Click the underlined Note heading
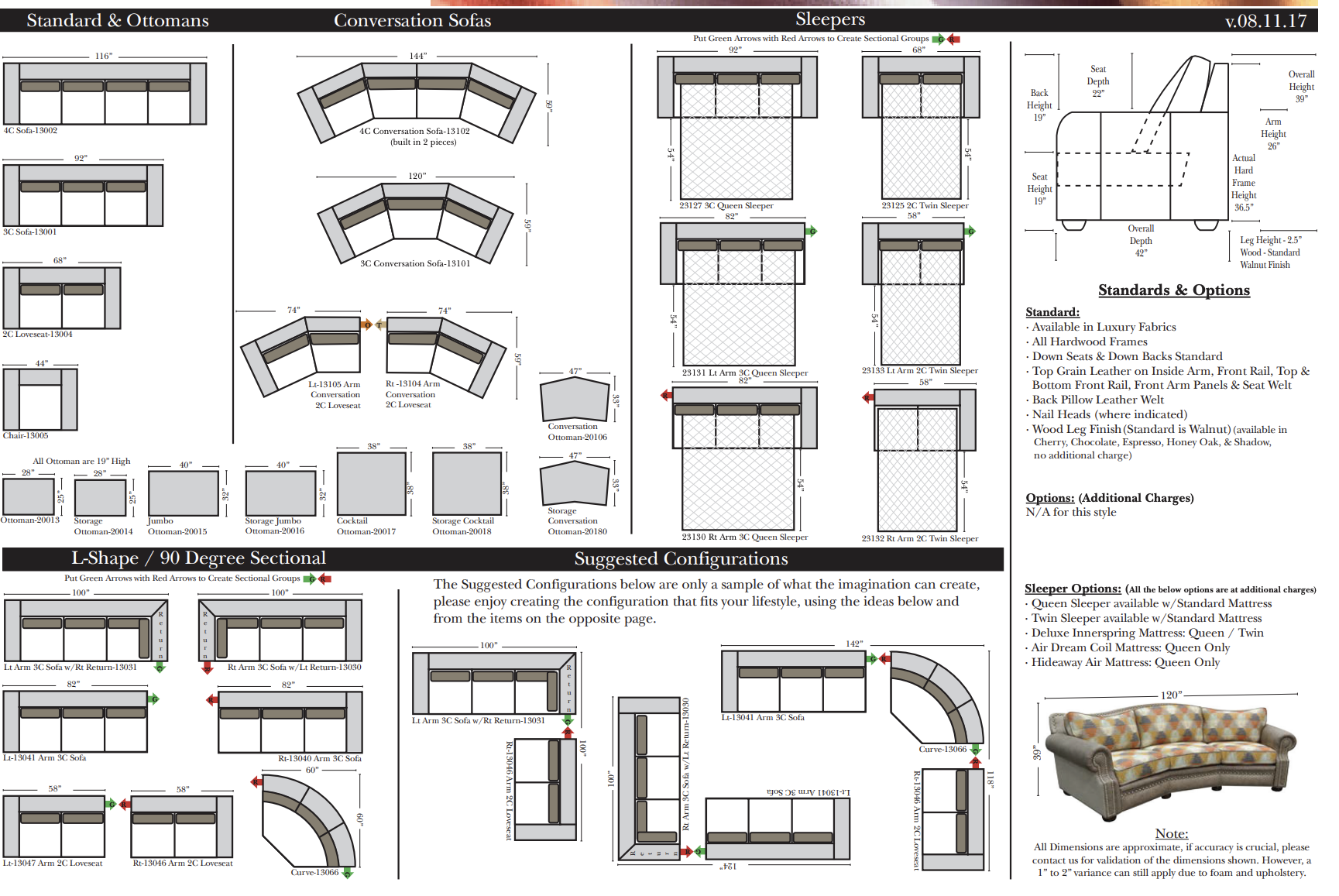 point(1171,833)
